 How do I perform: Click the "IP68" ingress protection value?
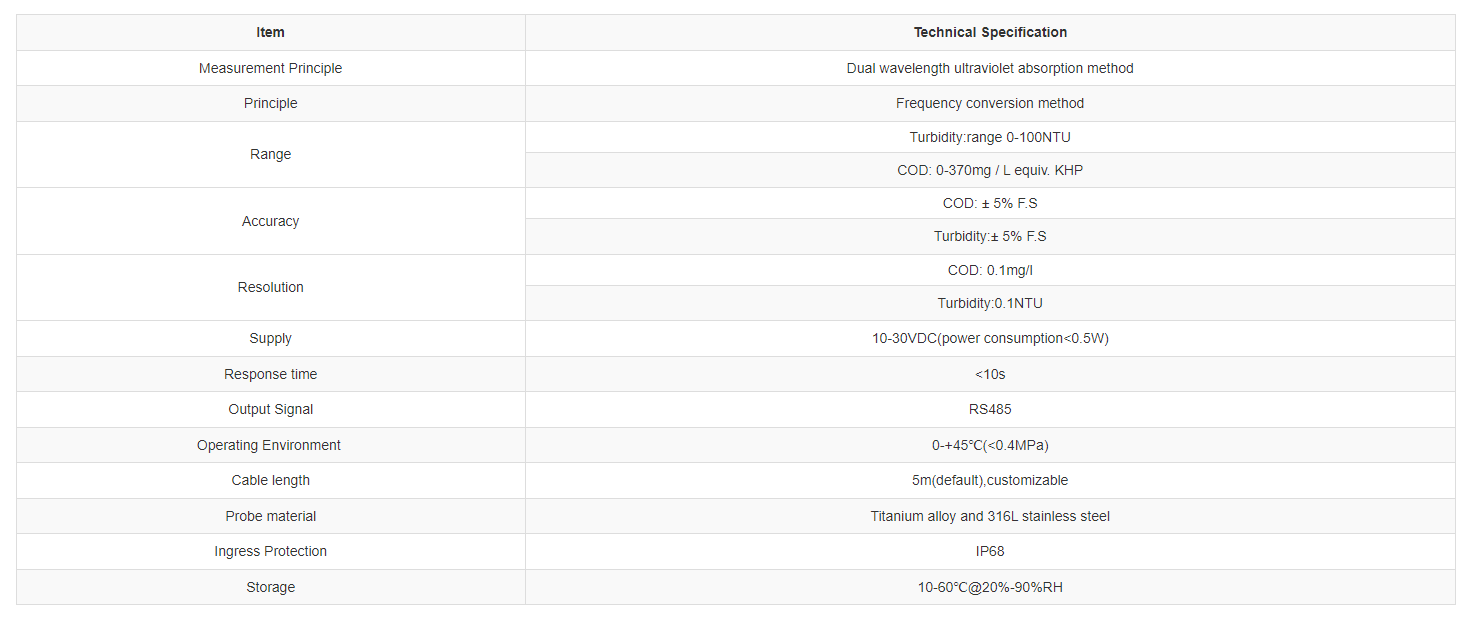(990, 551)
